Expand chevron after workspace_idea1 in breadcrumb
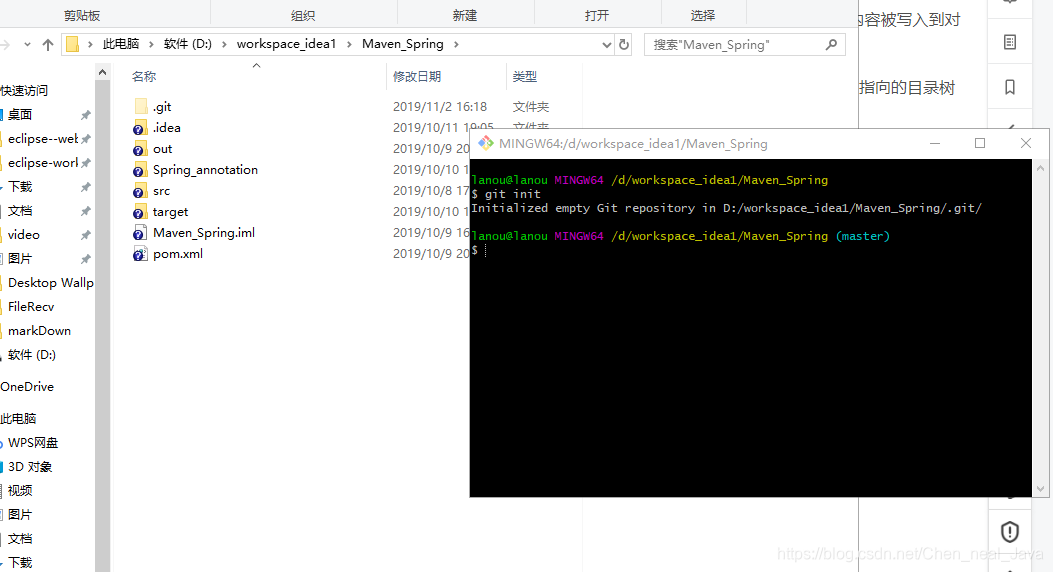Screen dimensions: 1053x572 (x=349, y=44)
